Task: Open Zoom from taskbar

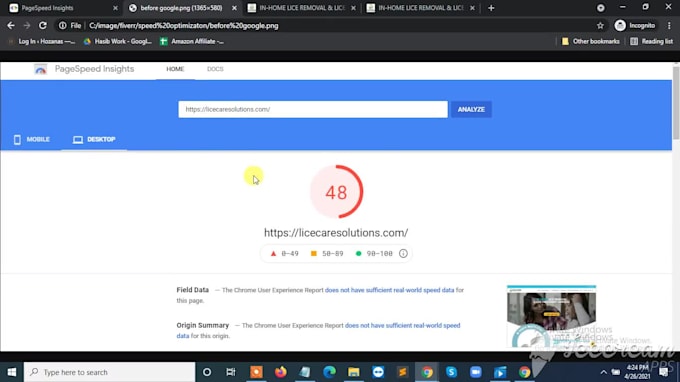Action: click(x=476, y=372)
